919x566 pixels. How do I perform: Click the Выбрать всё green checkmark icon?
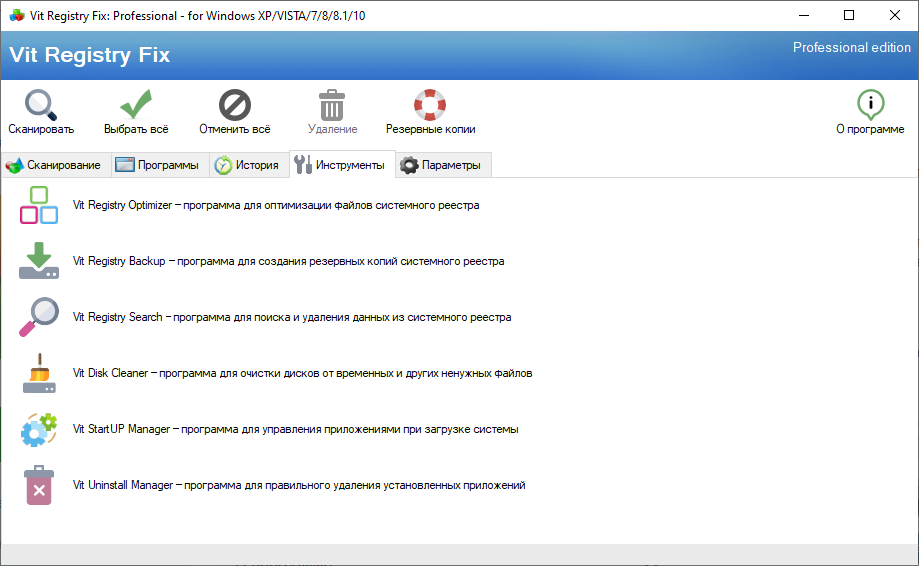pos(136,104)
